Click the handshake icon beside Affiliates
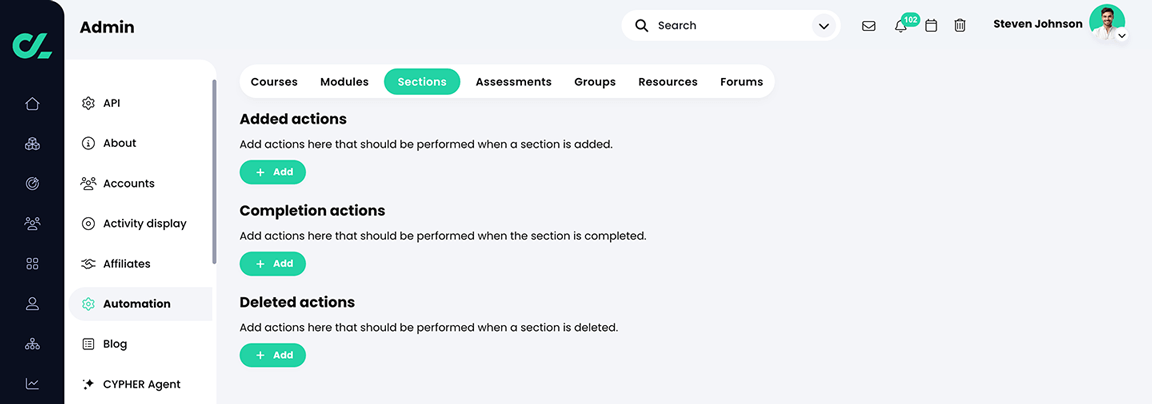Viewport: 1152px width, 404px height. 88,264
